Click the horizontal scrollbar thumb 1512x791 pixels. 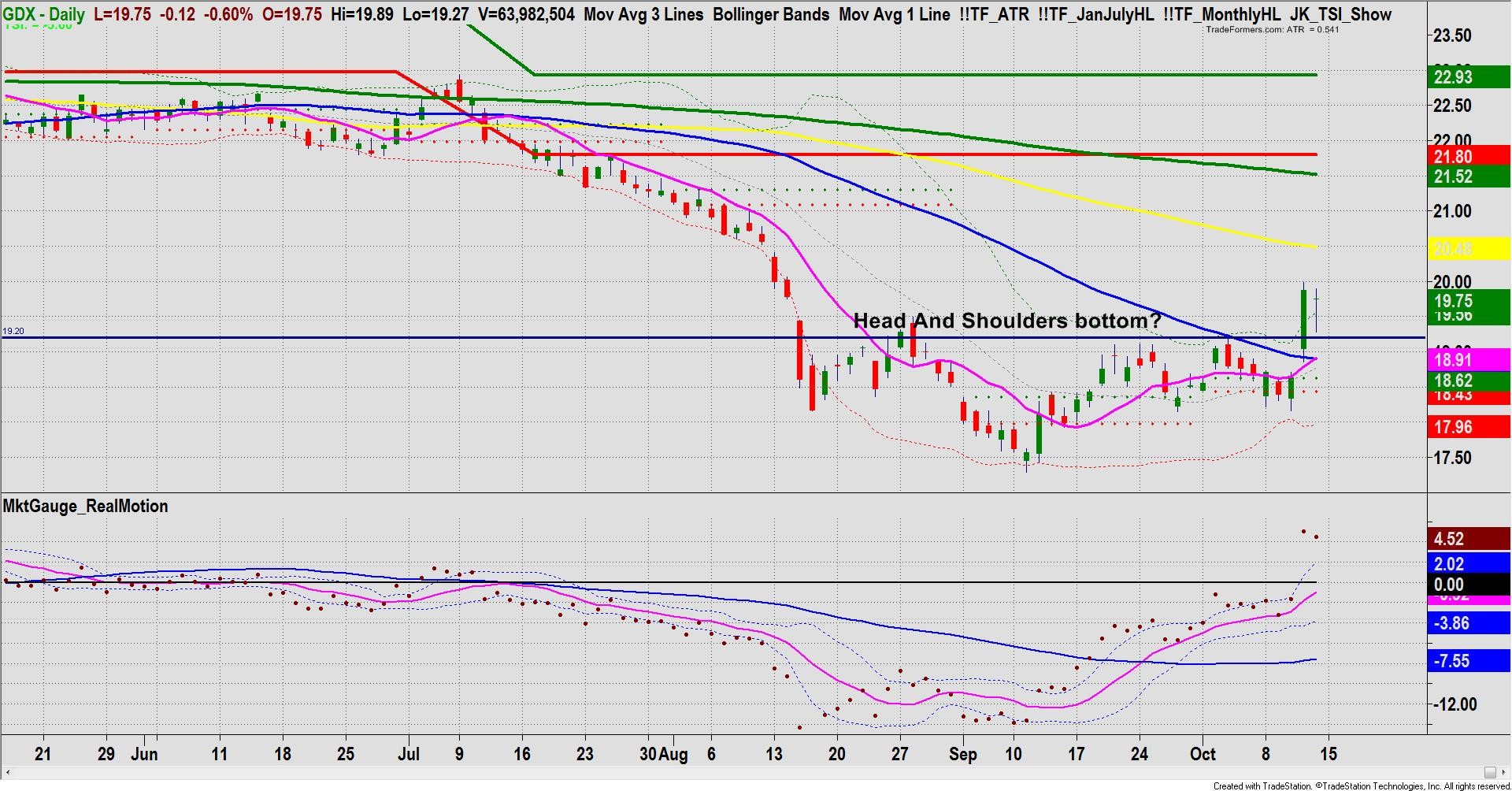pos(1489,772)
